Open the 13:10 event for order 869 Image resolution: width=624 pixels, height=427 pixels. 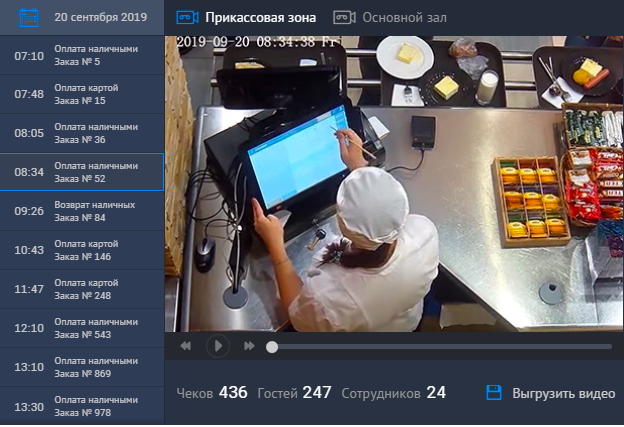[x=82, y=367]
